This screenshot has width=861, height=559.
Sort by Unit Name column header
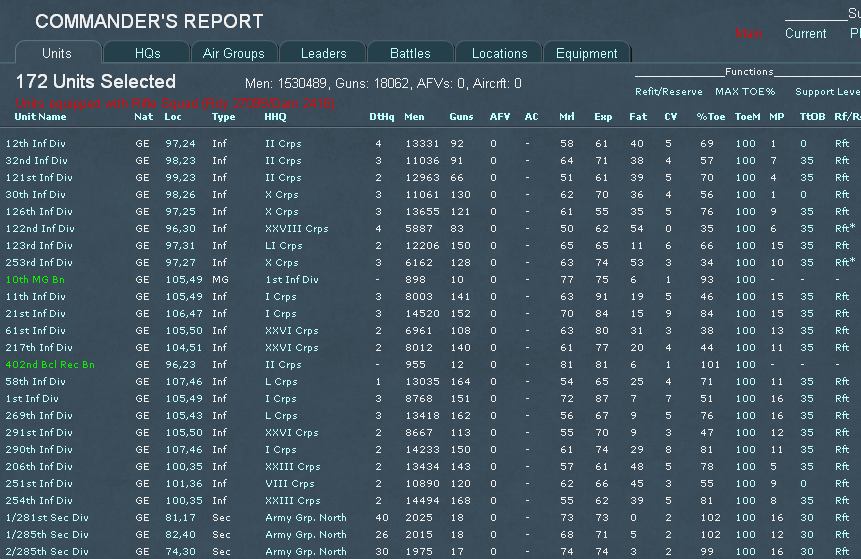coord(40,116)
